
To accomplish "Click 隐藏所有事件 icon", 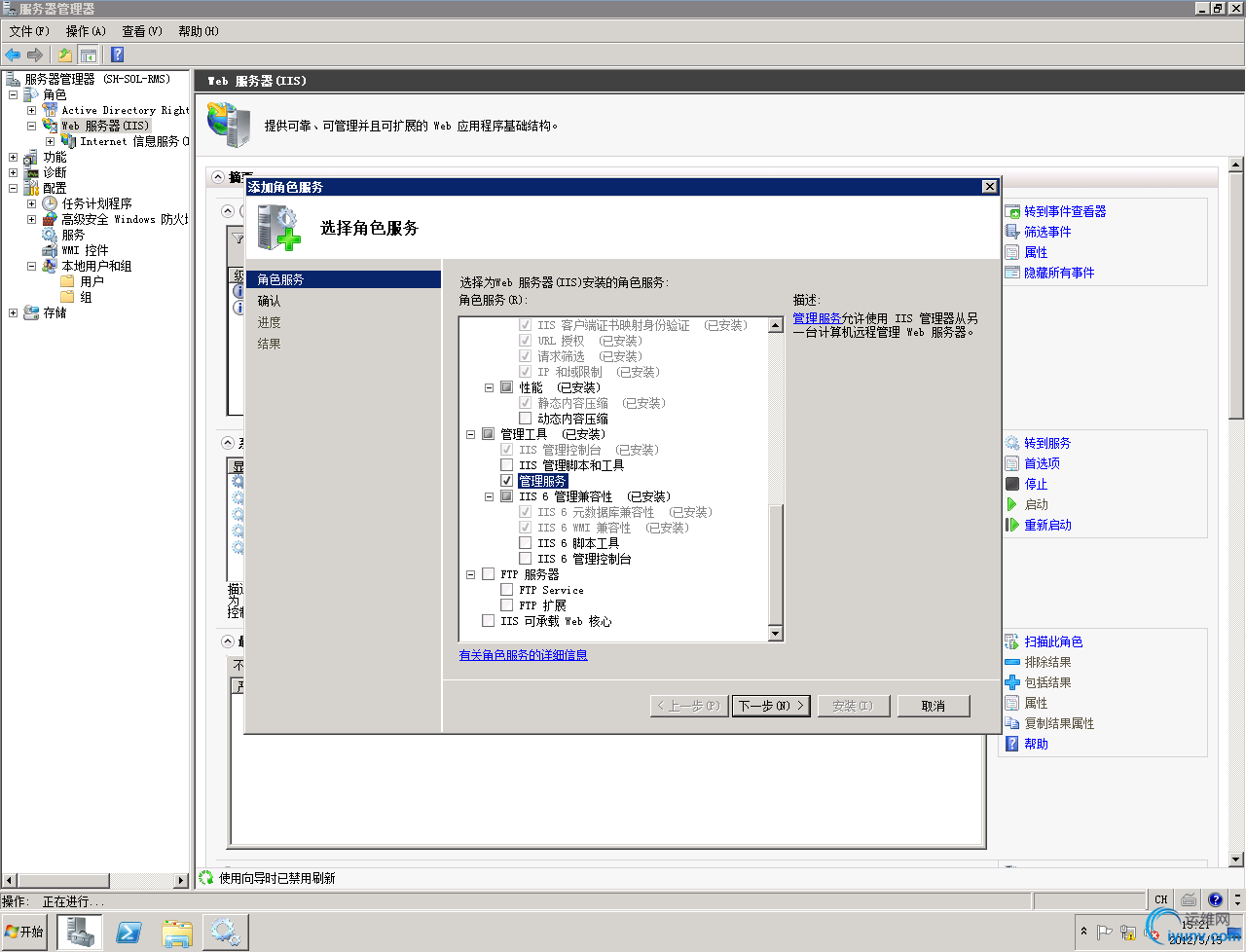I will (1012, 273).
